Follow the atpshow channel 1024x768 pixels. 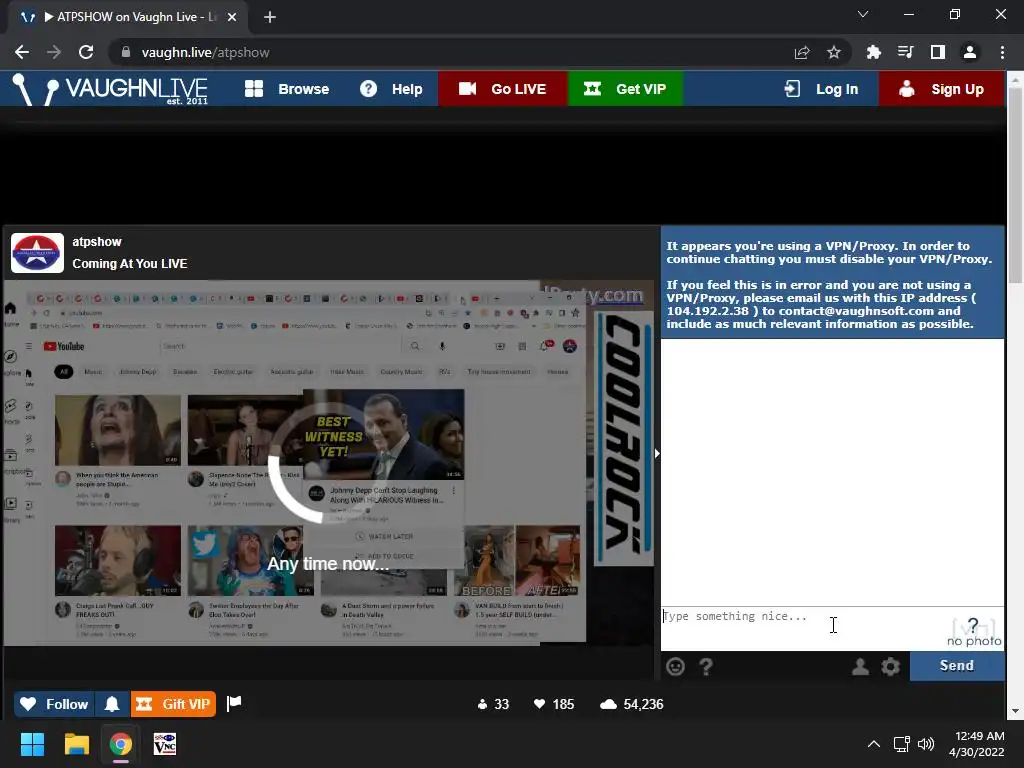(54, 704)
